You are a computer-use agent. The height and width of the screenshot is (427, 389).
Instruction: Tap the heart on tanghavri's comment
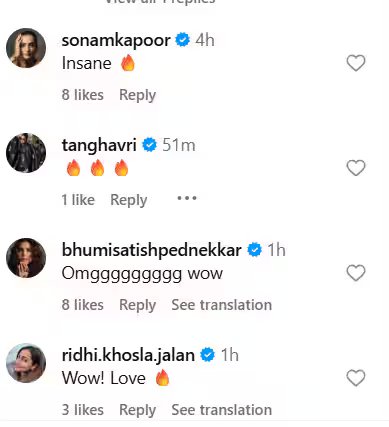tap(356, 168)
